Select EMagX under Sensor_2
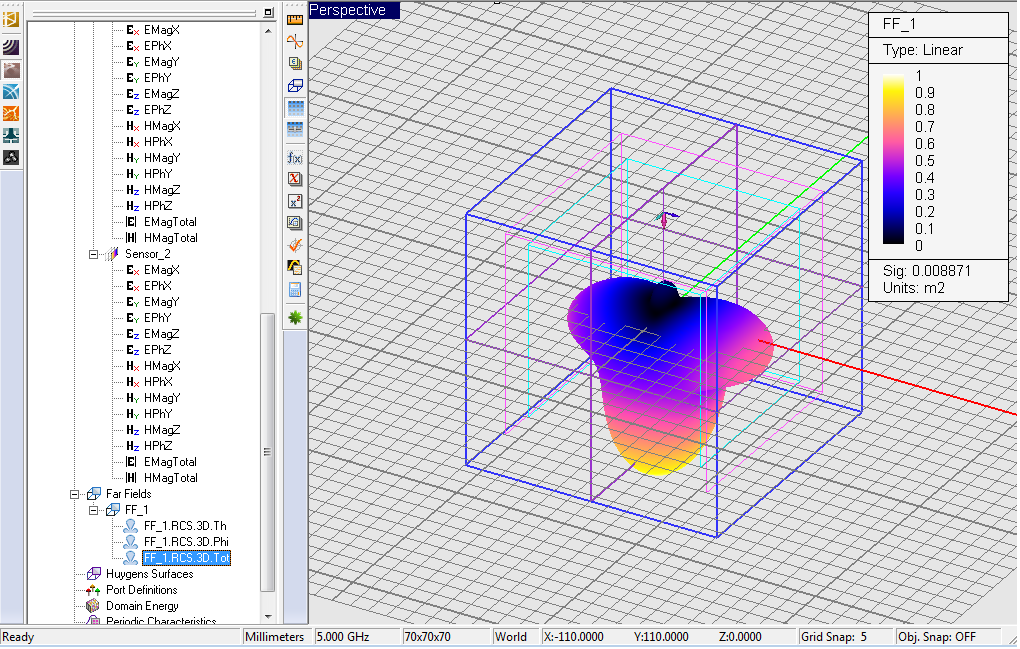The width and height of the screenshot is (1020, 649). click(x=161, y=270)
